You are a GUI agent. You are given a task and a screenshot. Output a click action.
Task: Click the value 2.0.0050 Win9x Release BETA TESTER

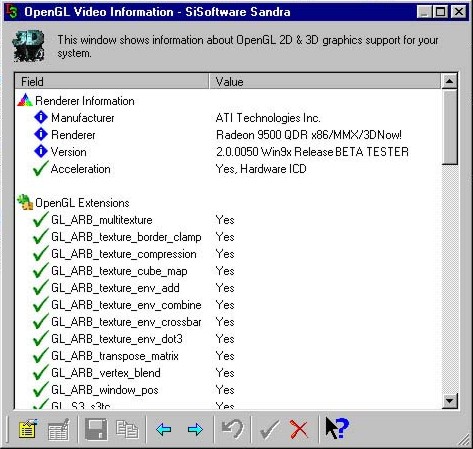(312, 152)
